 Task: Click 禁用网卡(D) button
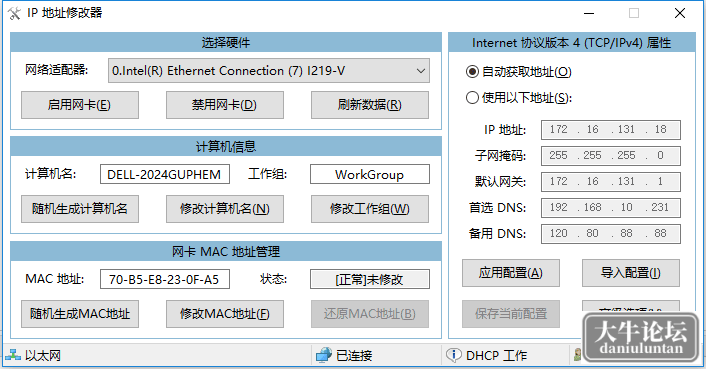coord(225,105)
